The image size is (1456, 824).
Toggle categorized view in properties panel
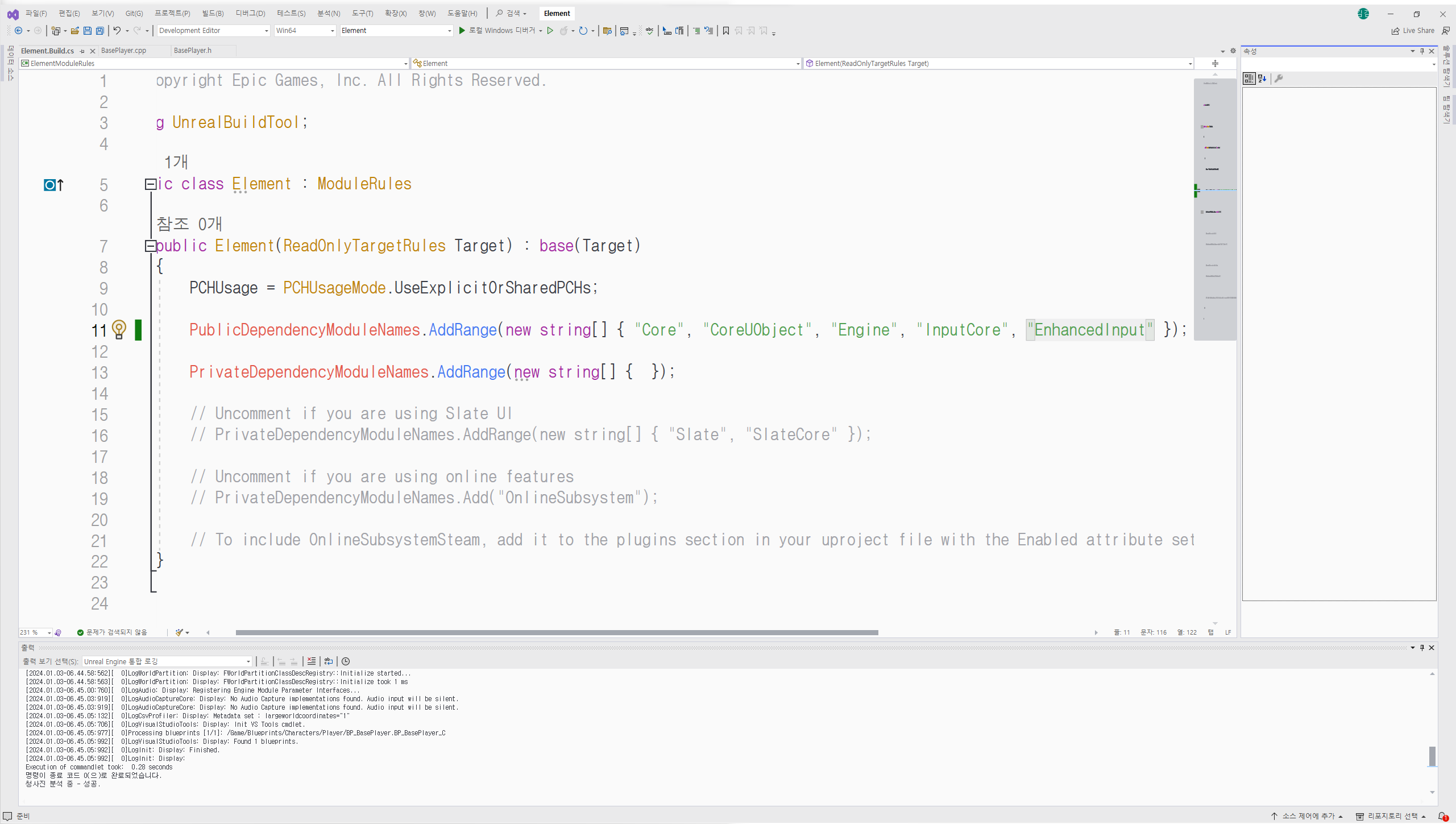[x=1248, y=78]
